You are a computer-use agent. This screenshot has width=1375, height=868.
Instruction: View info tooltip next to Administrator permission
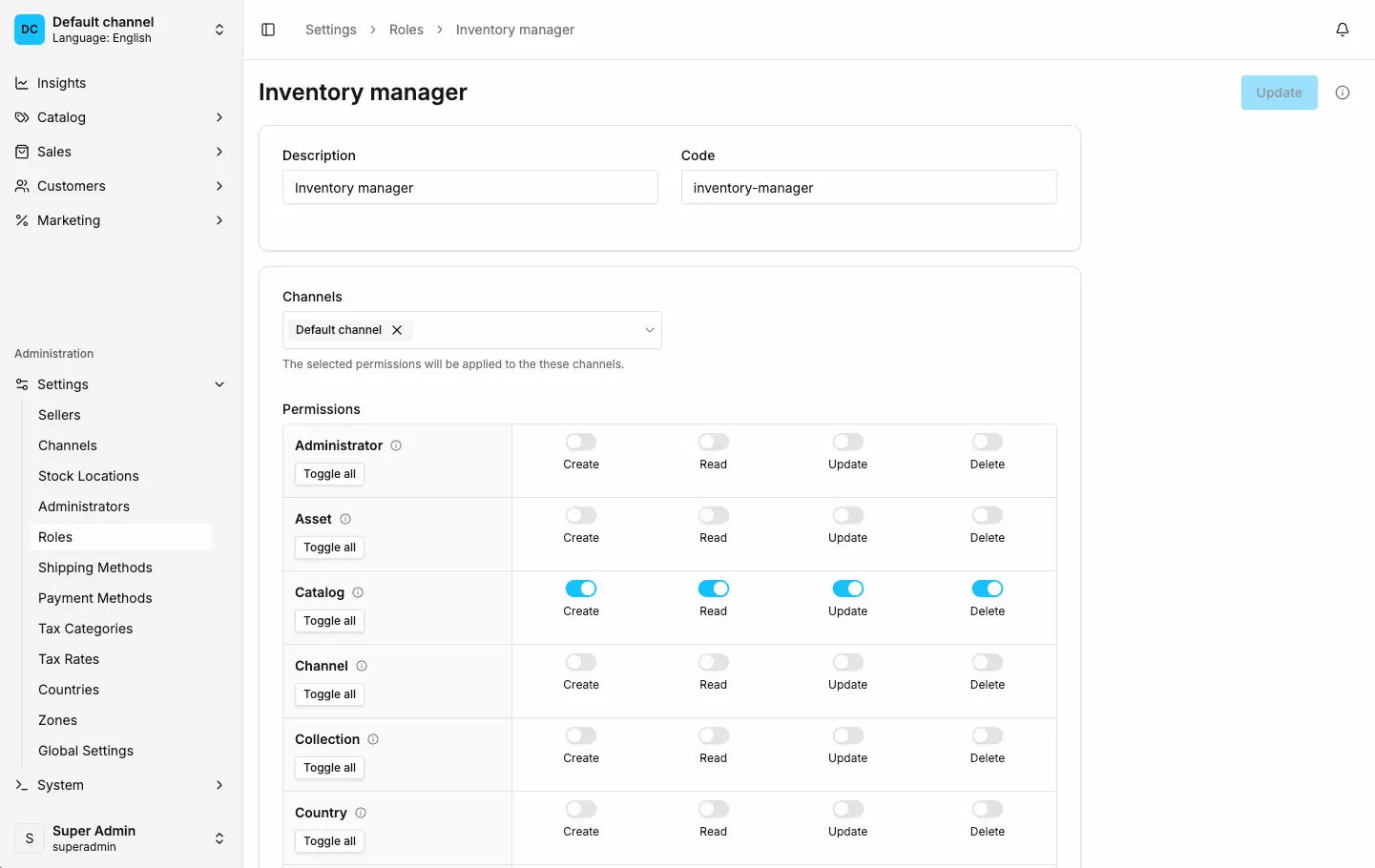(x=396, y=445)
